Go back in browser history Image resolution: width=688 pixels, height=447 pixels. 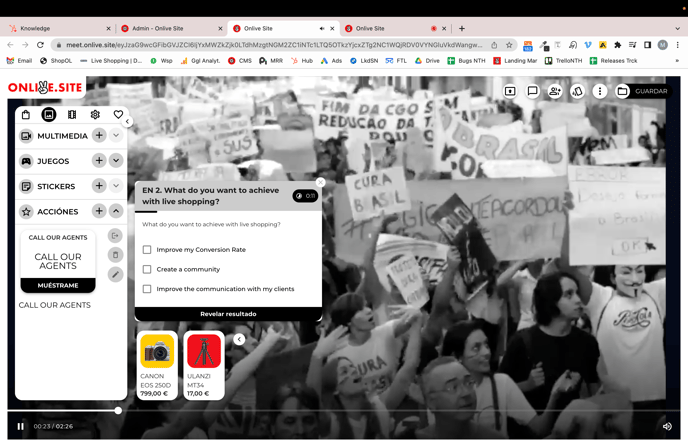[11, 45]
